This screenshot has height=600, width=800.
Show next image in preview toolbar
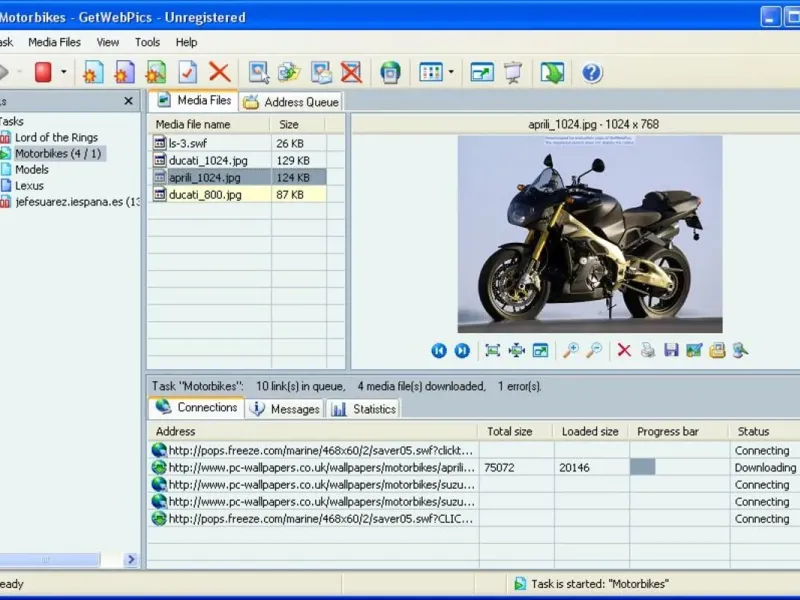click(x=462, y=350)
